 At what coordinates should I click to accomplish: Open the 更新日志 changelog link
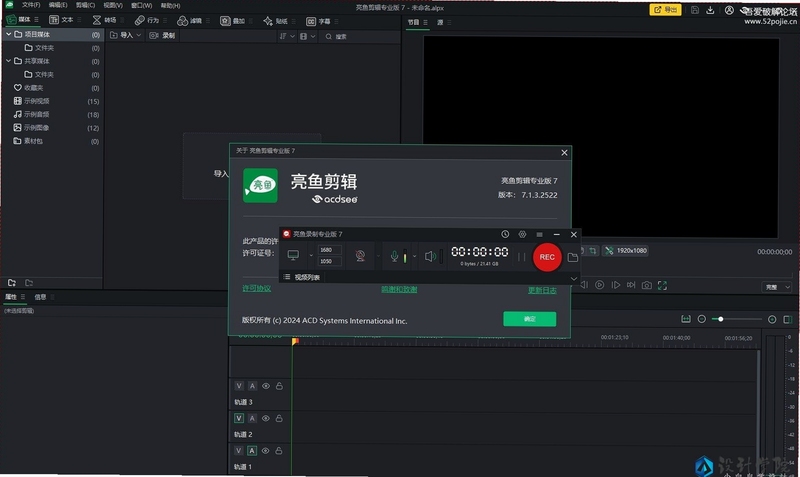point(542,290)
